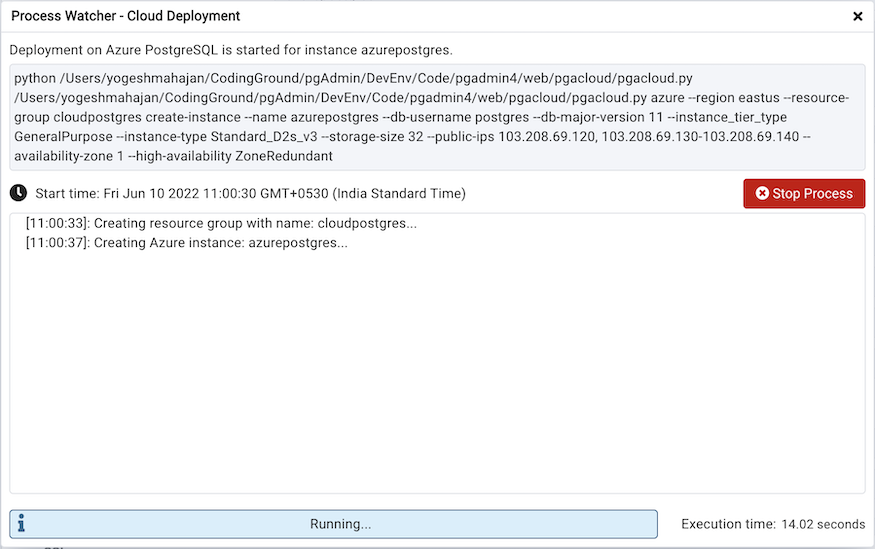This screenshot has height=549, width=875.
Task: Click the word 'python' in the command box
Action: coord(35,78)
